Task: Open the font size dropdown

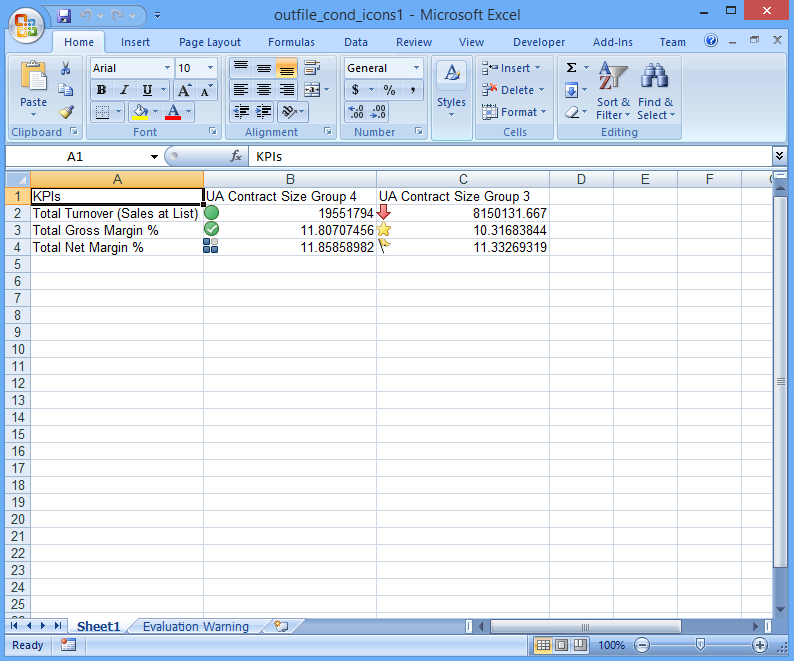Action: pos(210,68)
